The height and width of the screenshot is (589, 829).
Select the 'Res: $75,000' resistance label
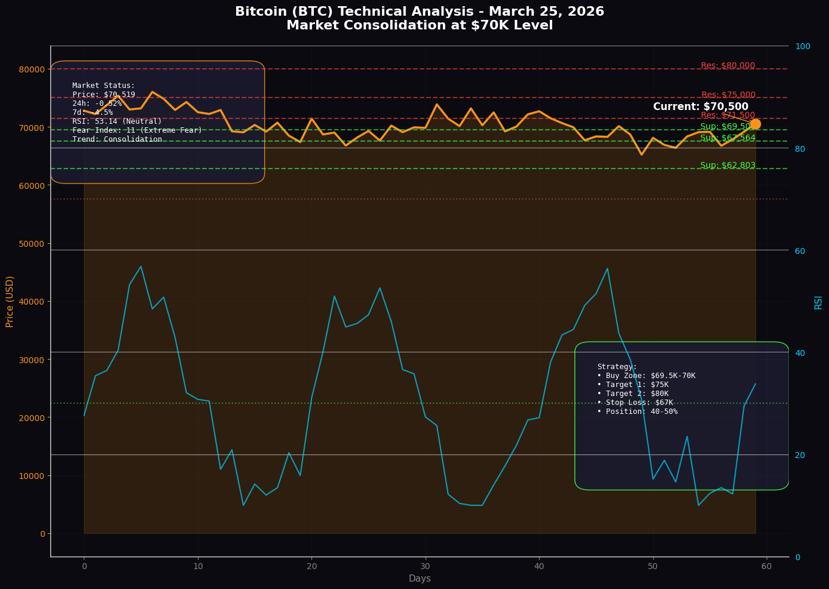(728, 95)
